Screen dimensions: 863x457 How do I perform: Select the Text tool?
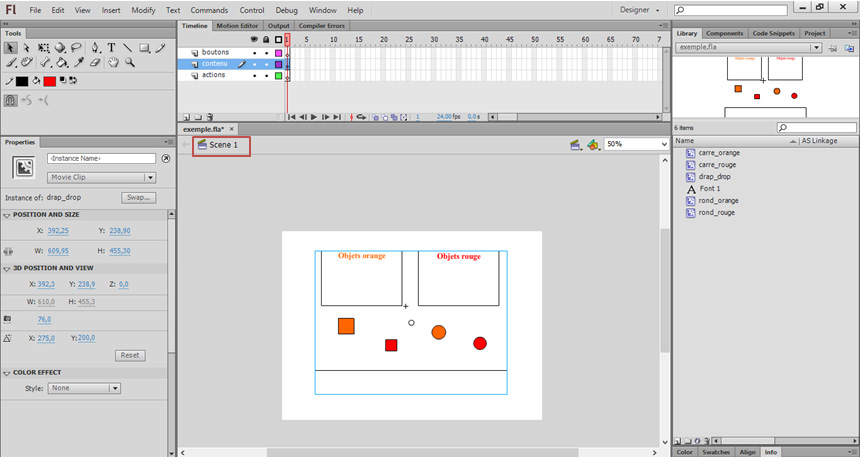coord(112,47)
